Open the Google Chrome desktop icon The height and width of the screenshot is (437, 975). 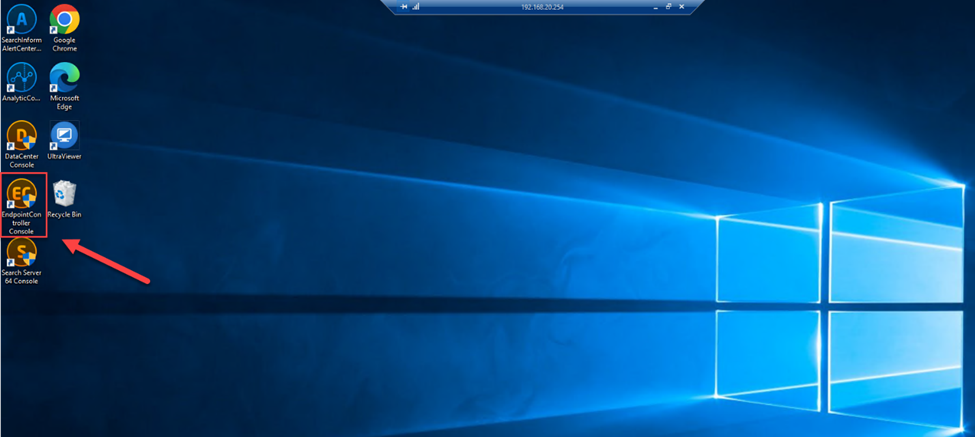point(64,20)
